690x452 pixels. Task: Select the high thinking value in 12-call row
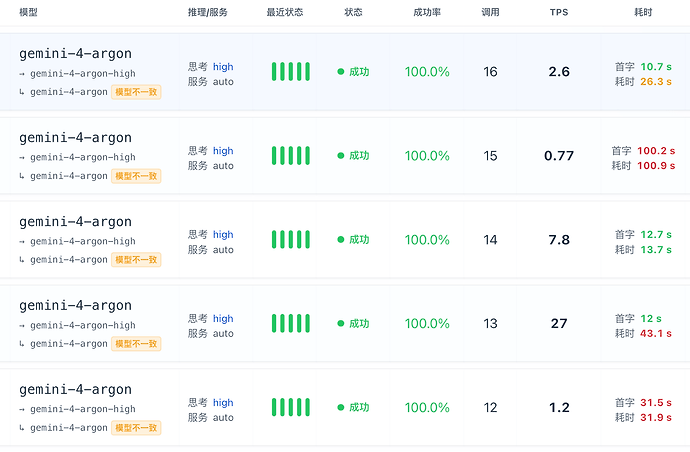click(x=223, y=402)
